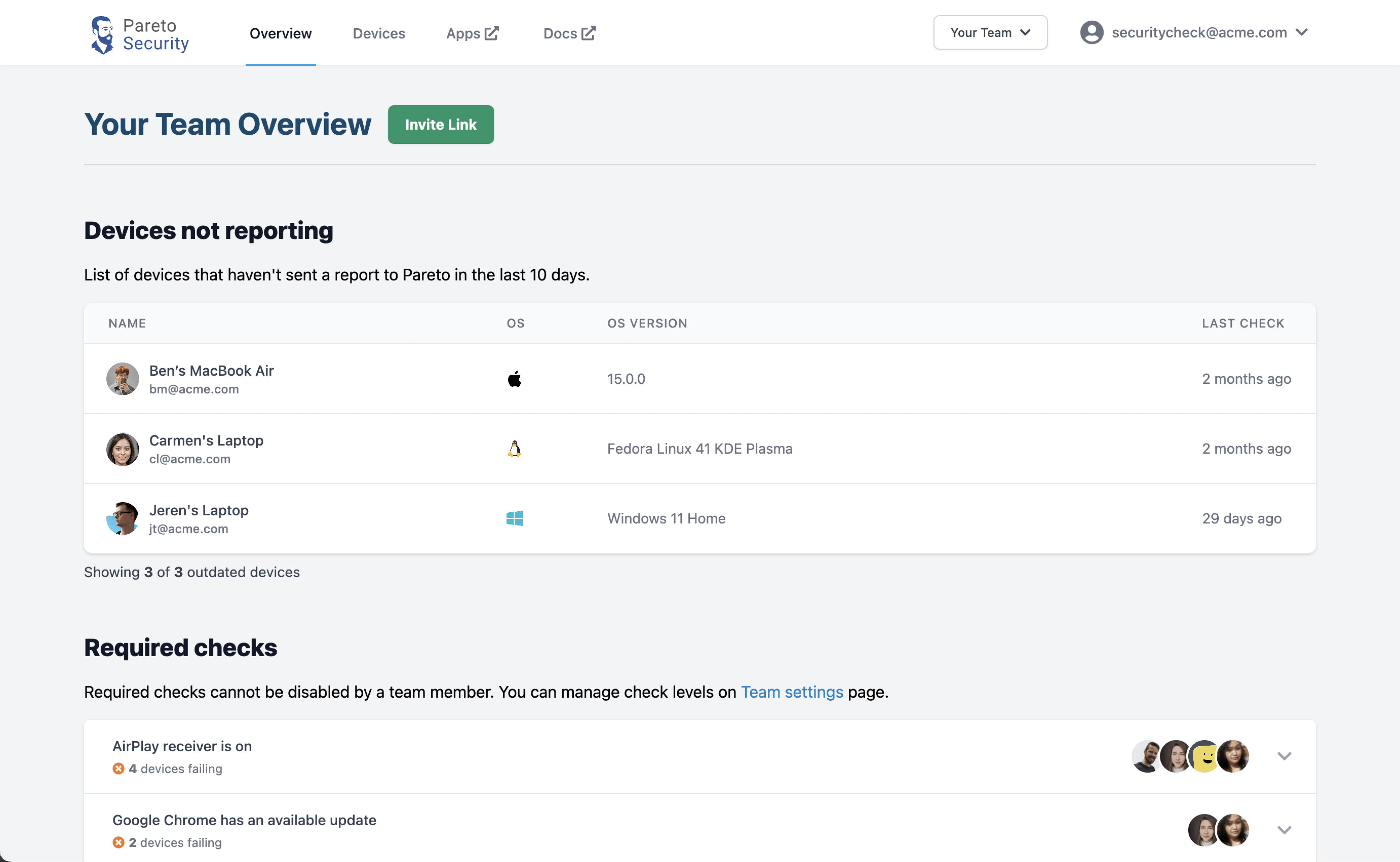
Task: Open the Your Team dropdown
Action: coord(990,32)
